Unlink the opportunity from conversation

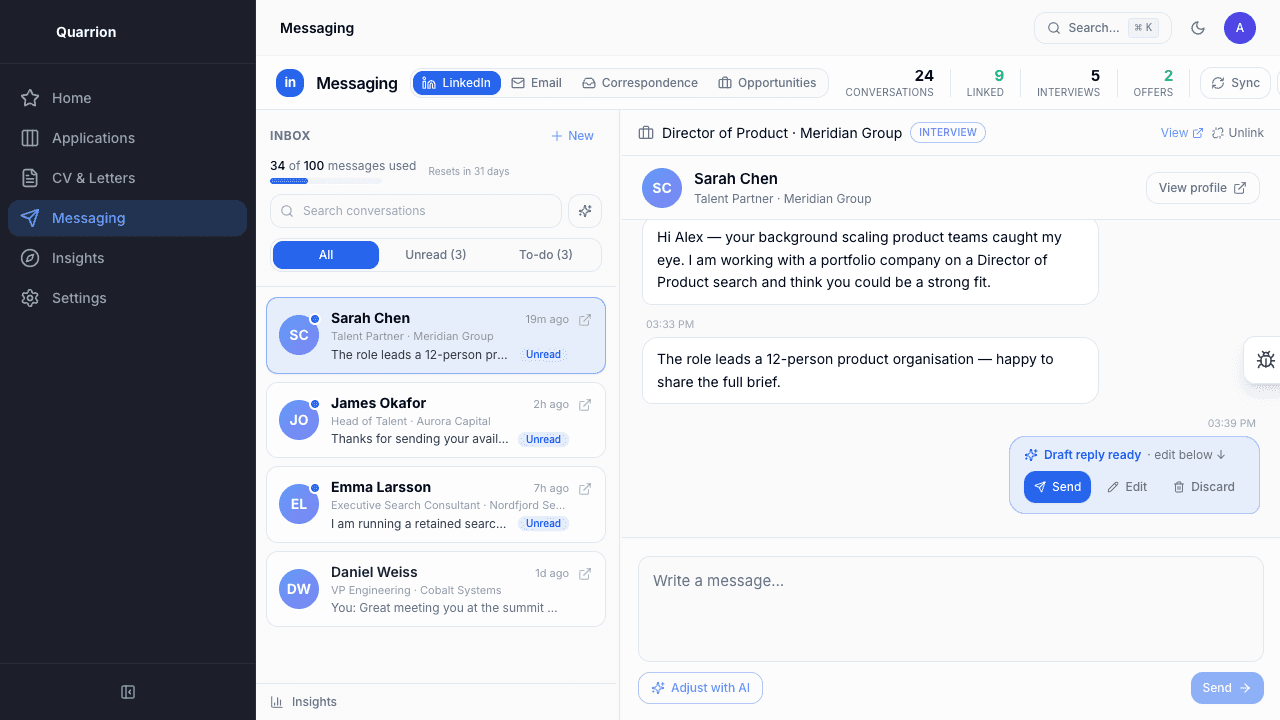(x=1238, y=133)
